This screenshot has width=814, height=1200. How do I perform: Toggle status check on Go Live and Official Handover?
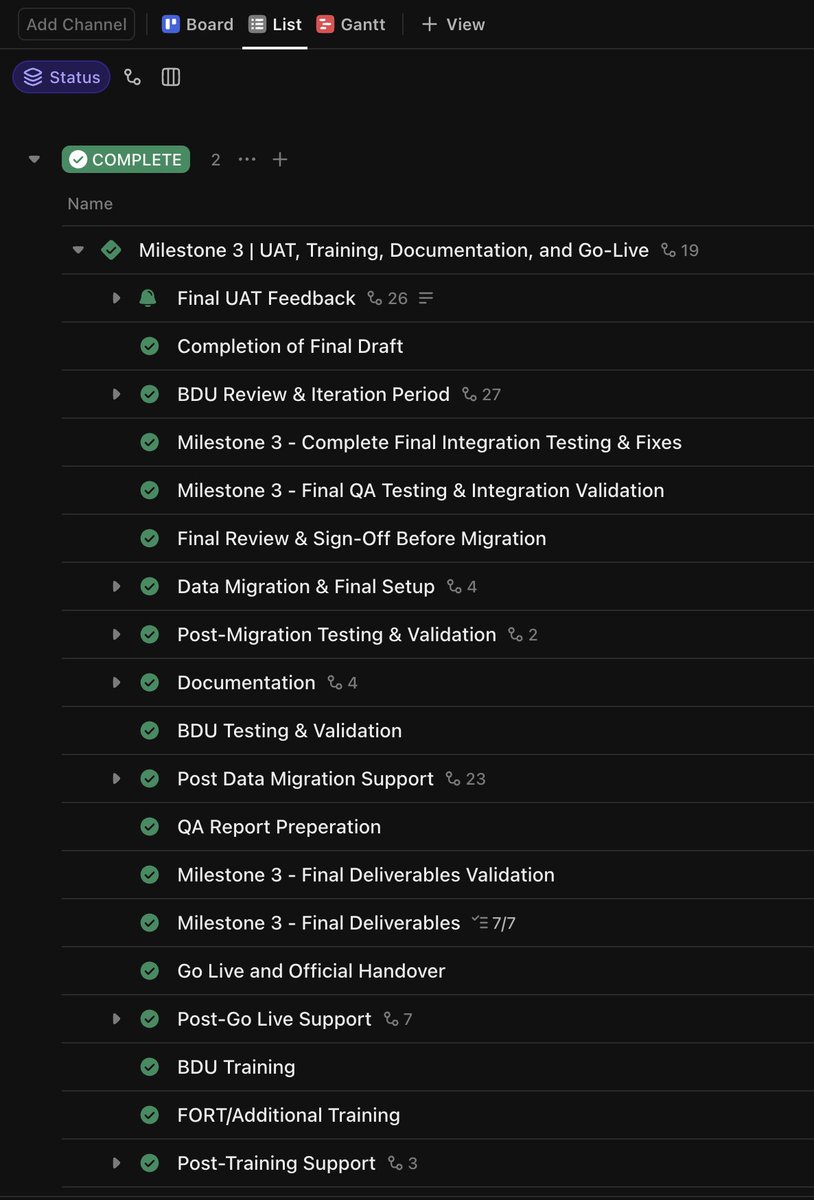click(x=150, y=971)
